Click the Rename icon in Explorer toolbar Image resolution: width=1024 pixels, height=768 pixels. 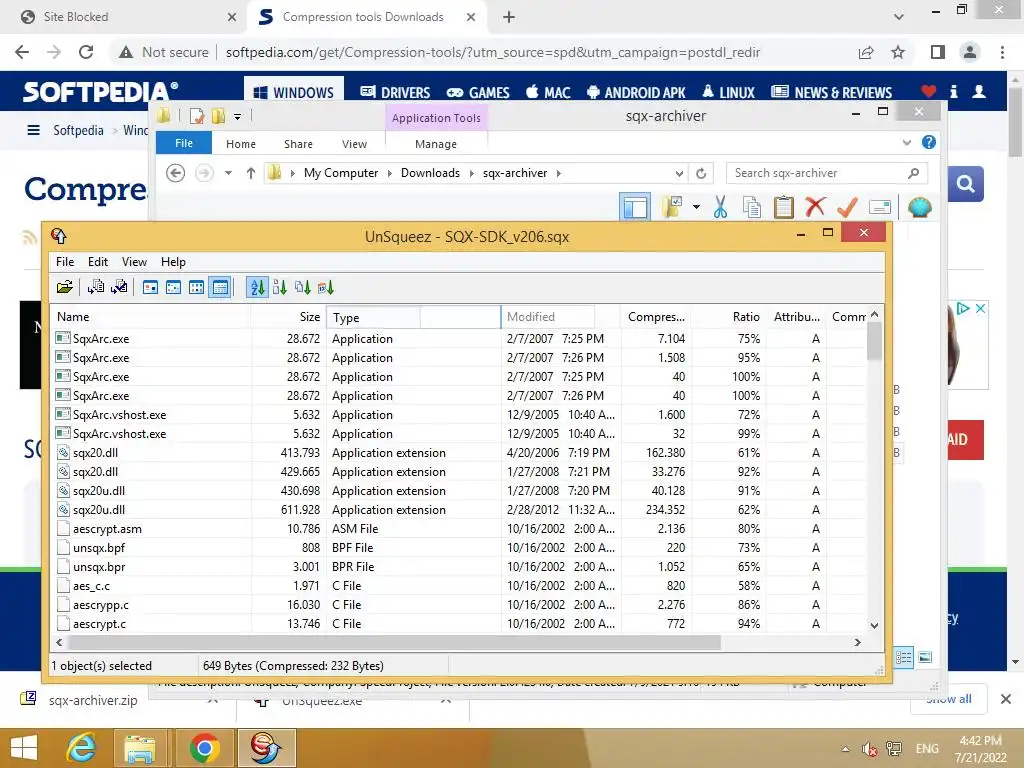(x=880, y=208)
